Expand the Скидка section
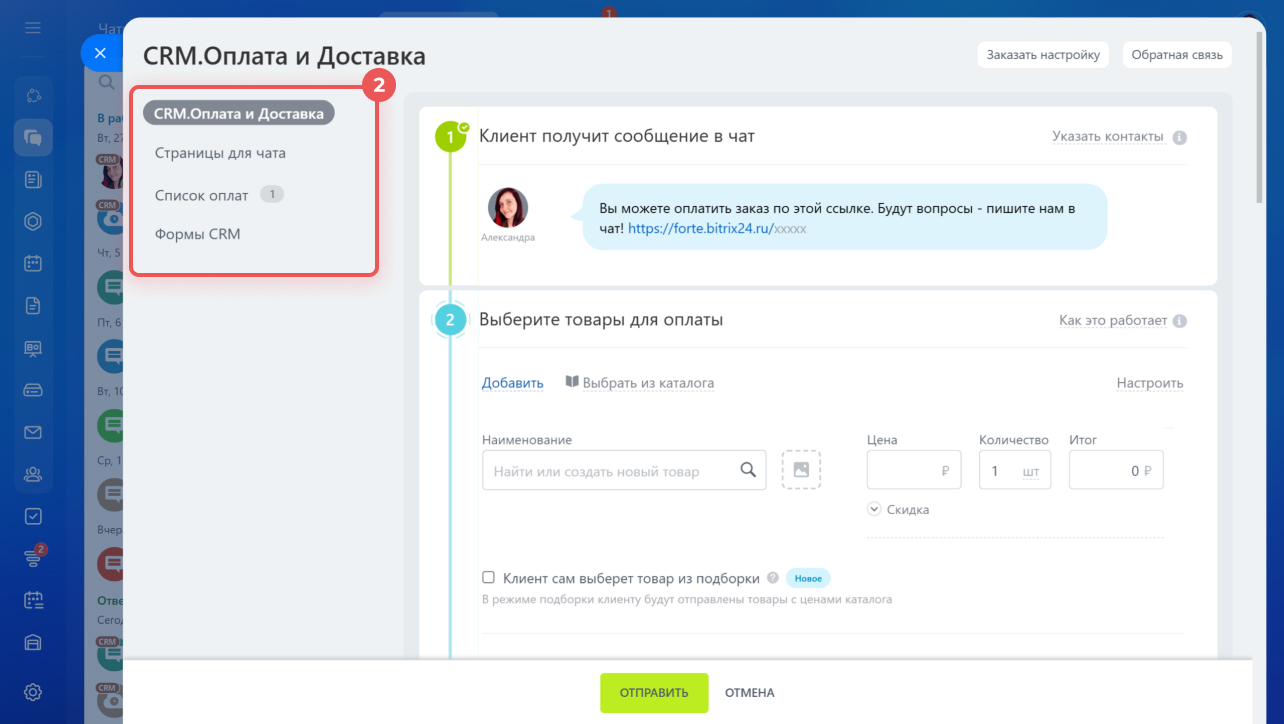Viewport: 1284px width, 724px height. 899,509
